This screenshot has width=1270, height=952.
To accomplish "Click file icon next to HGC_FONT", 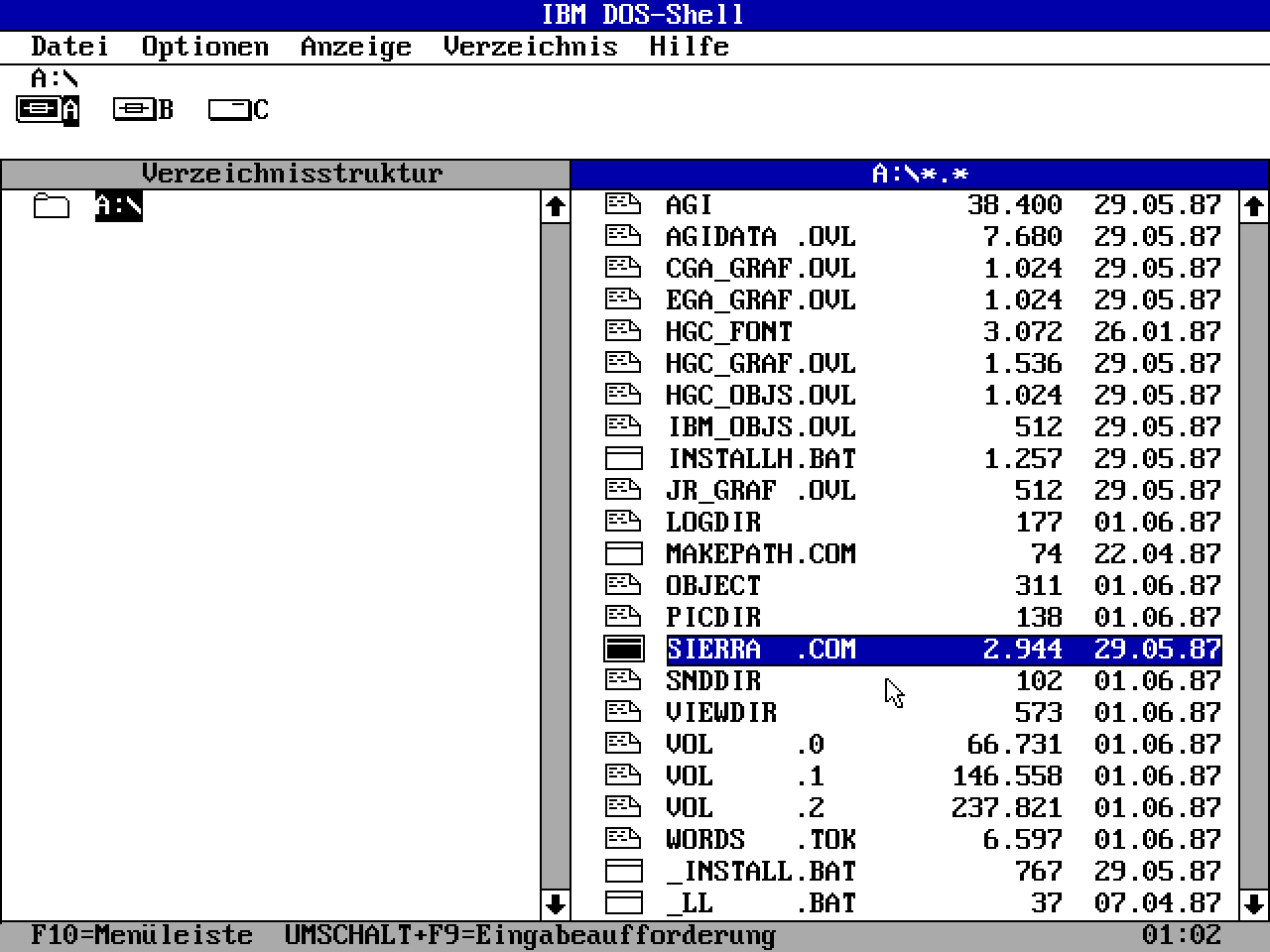I will tap(623, 331).
